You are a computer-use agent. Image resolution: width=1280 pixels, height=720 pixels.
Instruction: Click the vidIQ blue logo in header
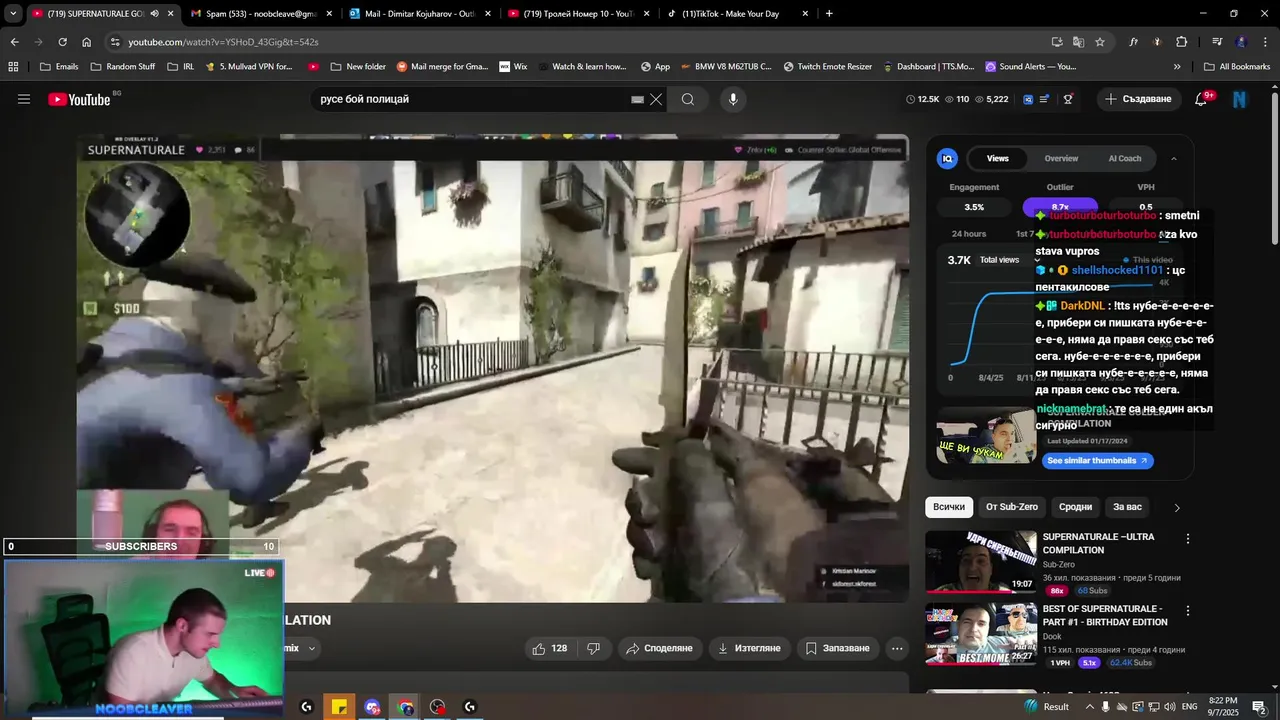click(x=1029, y=99)
